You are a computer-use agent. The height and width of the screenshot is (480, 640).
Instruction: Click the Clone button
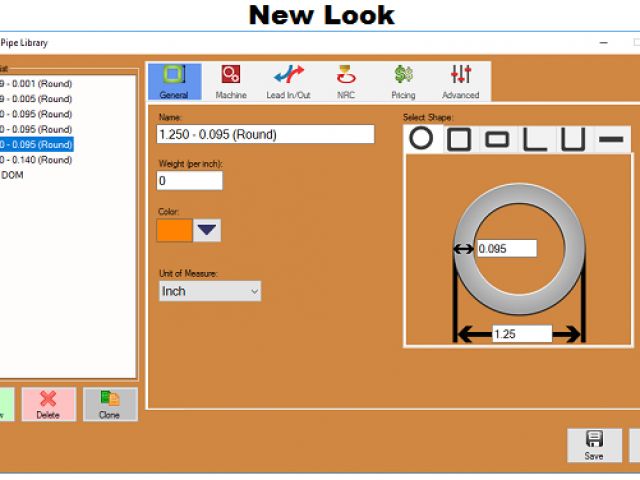(110, 404)
